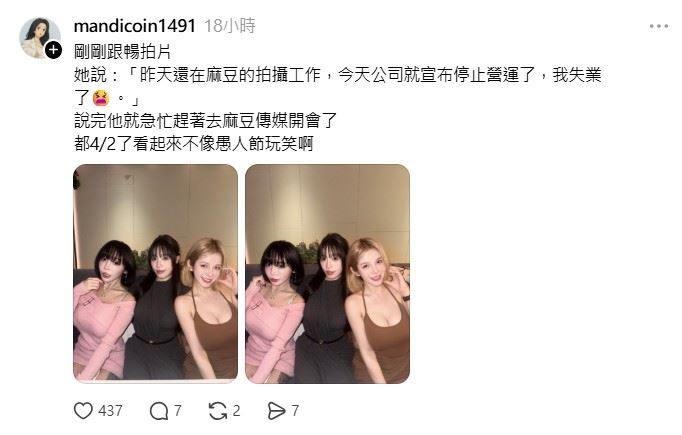
Task: Open the three-dot more options menu
Action: tap(659, 27)
